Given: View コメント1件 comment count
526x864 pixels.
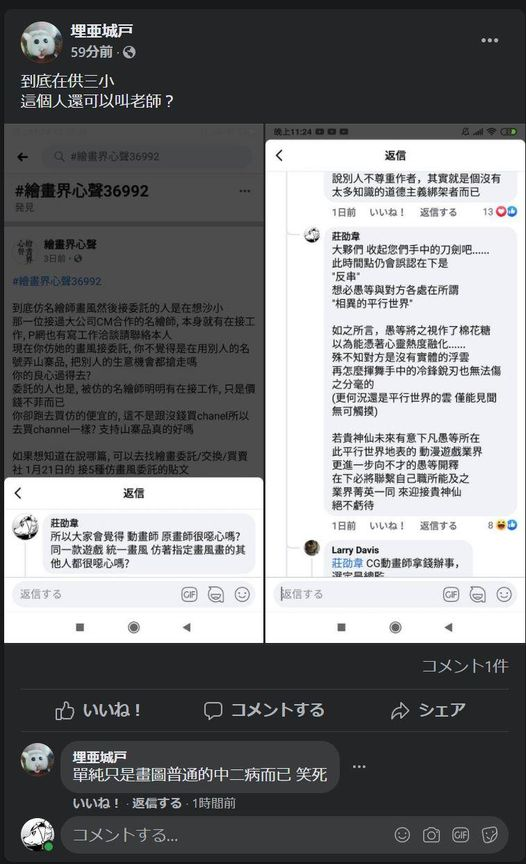Looking at the screenshot, I should click(465, 666).
